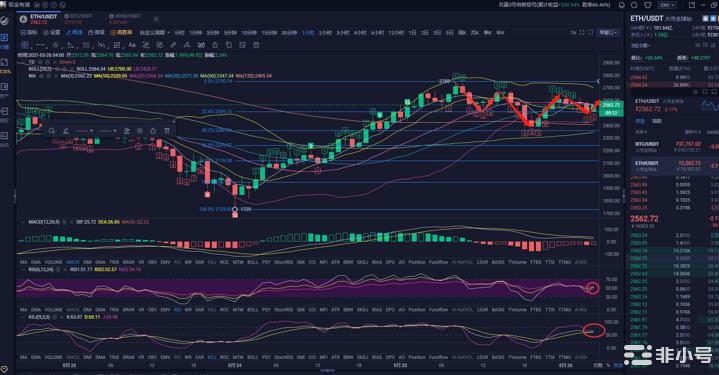Collapse the KDJ indicator panel

tap(23, 317)
